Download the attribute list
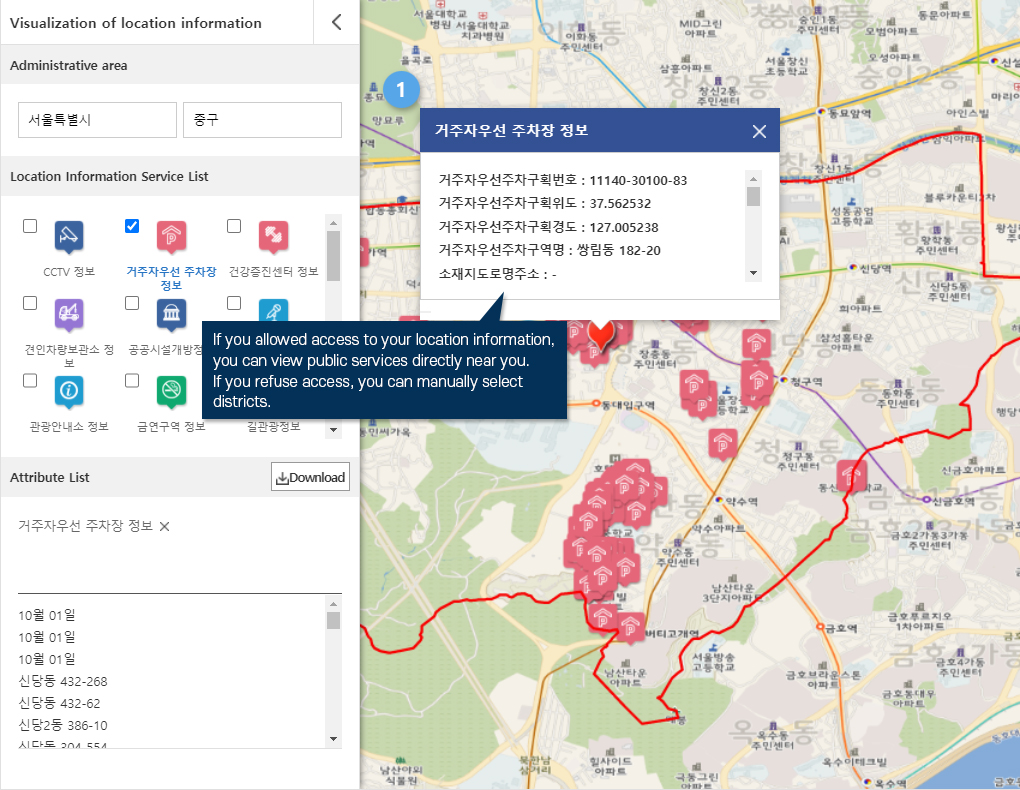This screenshot has height=790, width=1020. (x=310, y=477)
